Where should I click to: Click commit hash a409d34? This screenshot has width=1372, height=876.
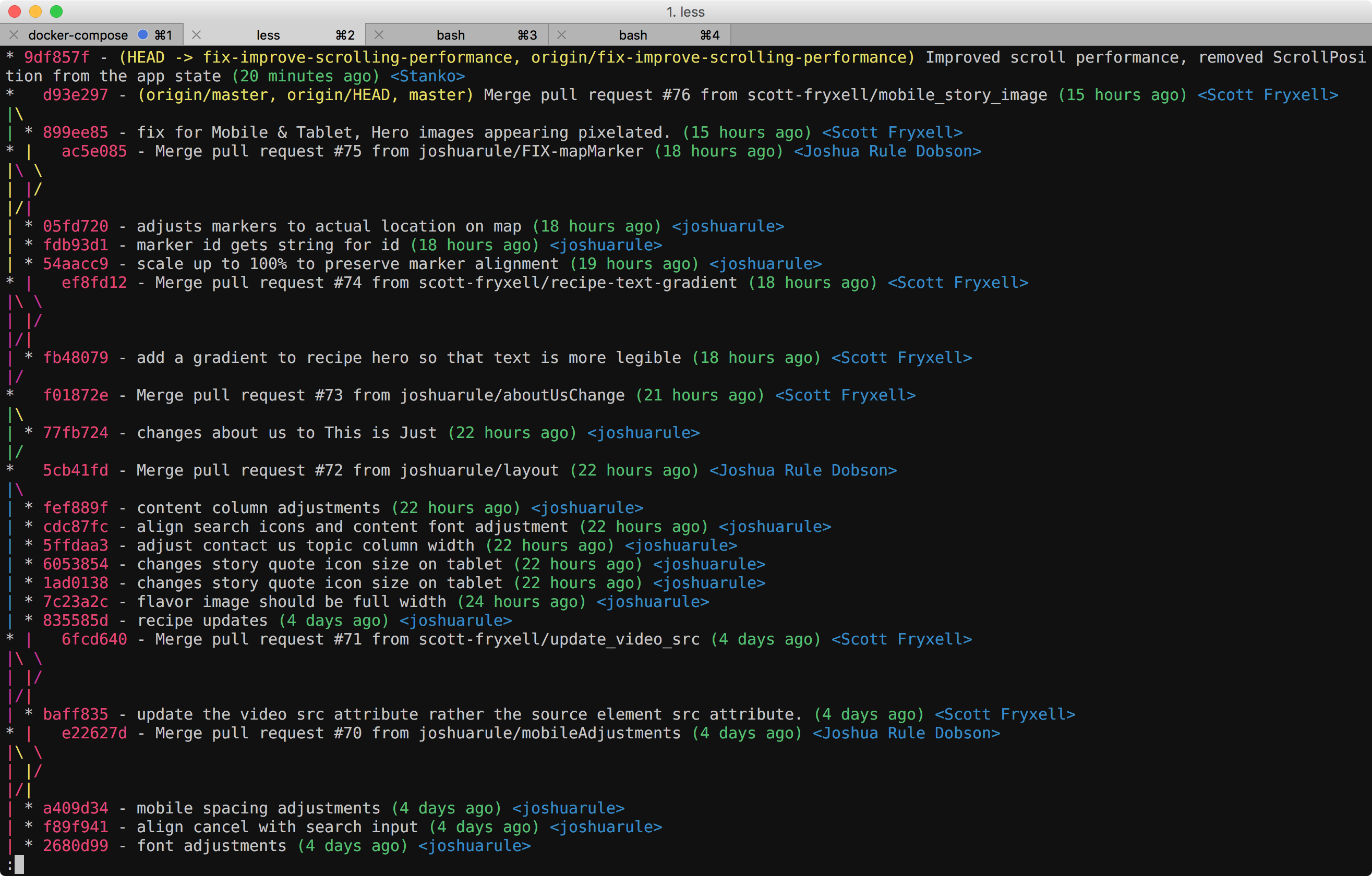tap(75, 809)
